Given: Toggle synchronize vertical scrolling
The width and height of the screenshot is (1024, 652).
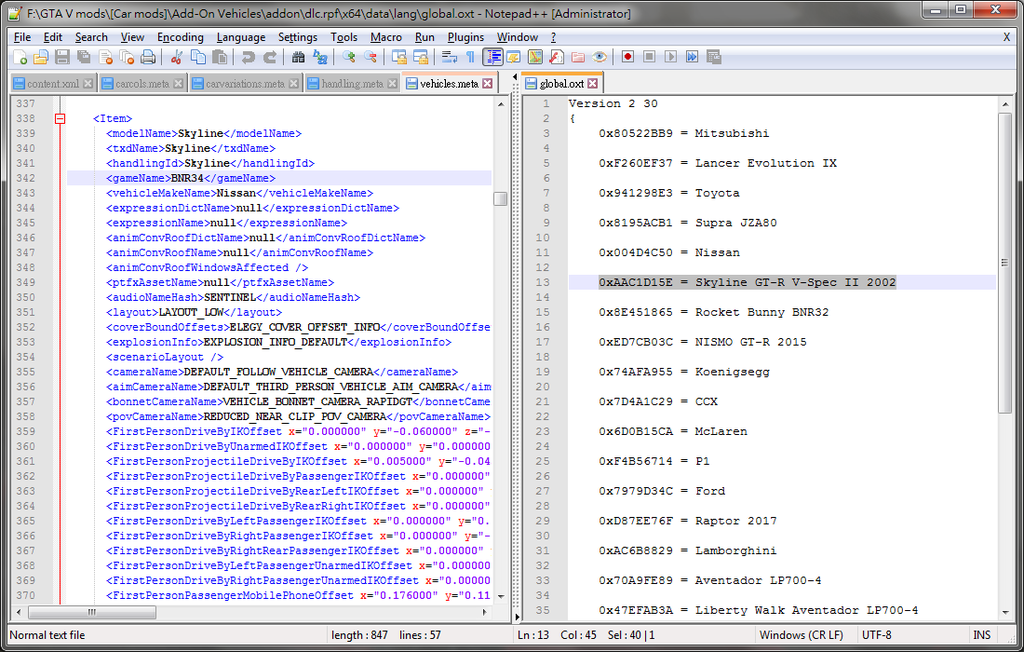Looking at the screenshot, I should coord(398,57).
